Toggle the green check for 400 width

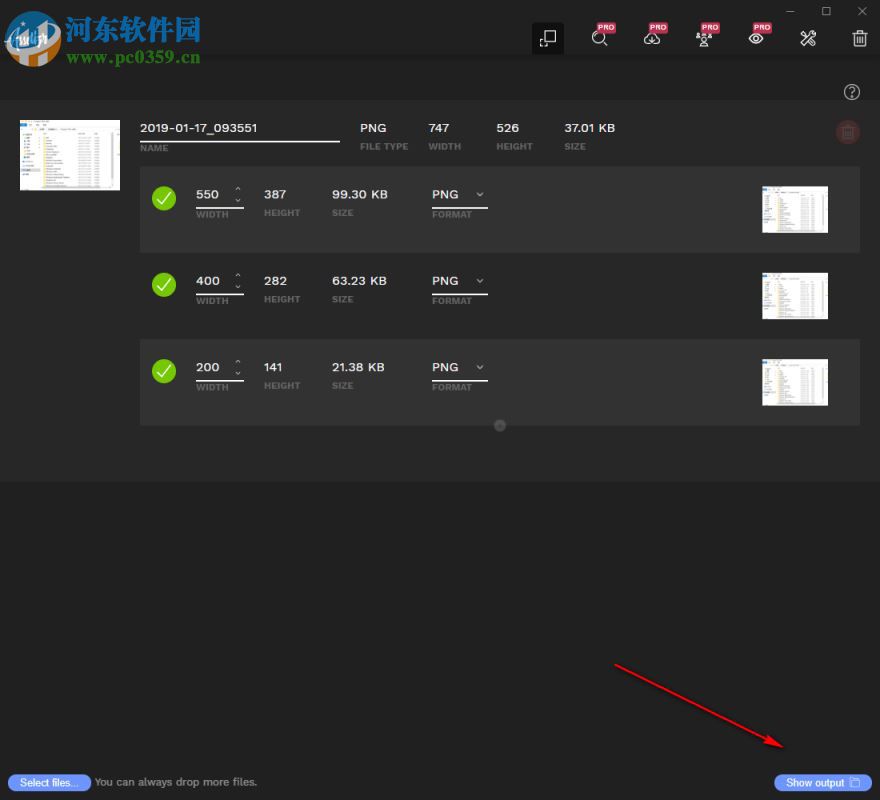click(x=164, y=285)
